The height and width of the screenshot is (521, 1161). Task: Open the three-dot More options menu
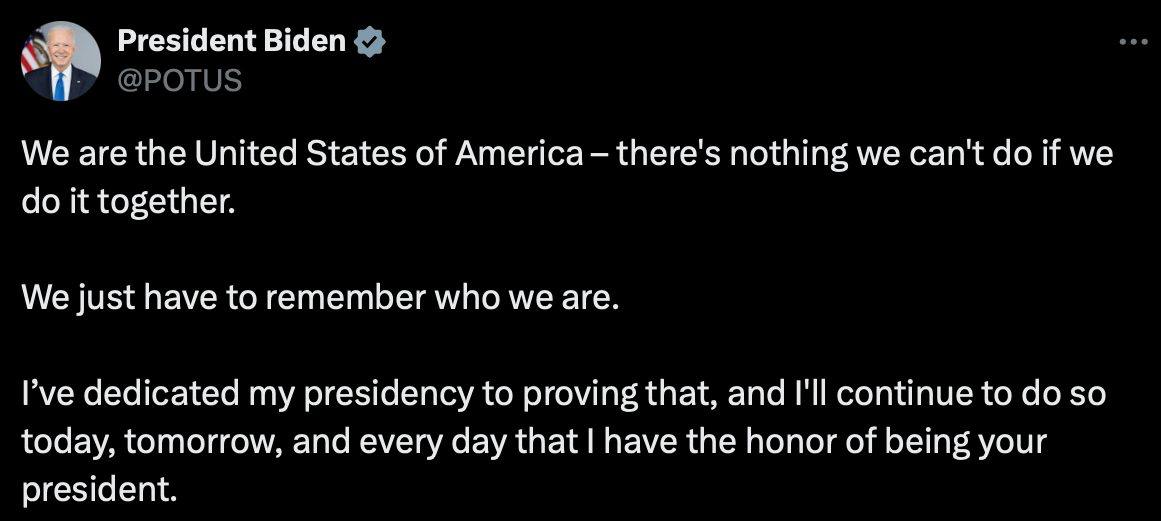(1132, 43)
